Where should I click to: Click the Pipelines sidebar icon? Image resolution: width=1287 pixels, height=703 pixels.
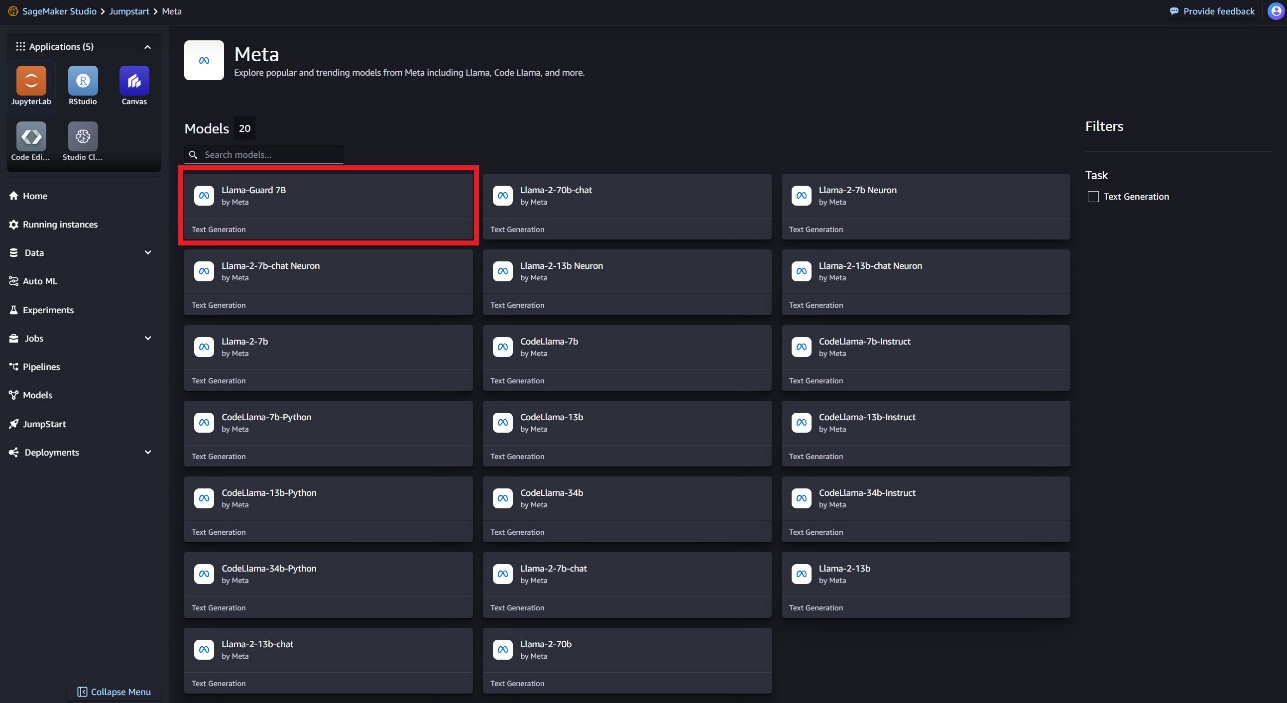tap(14, 367)
